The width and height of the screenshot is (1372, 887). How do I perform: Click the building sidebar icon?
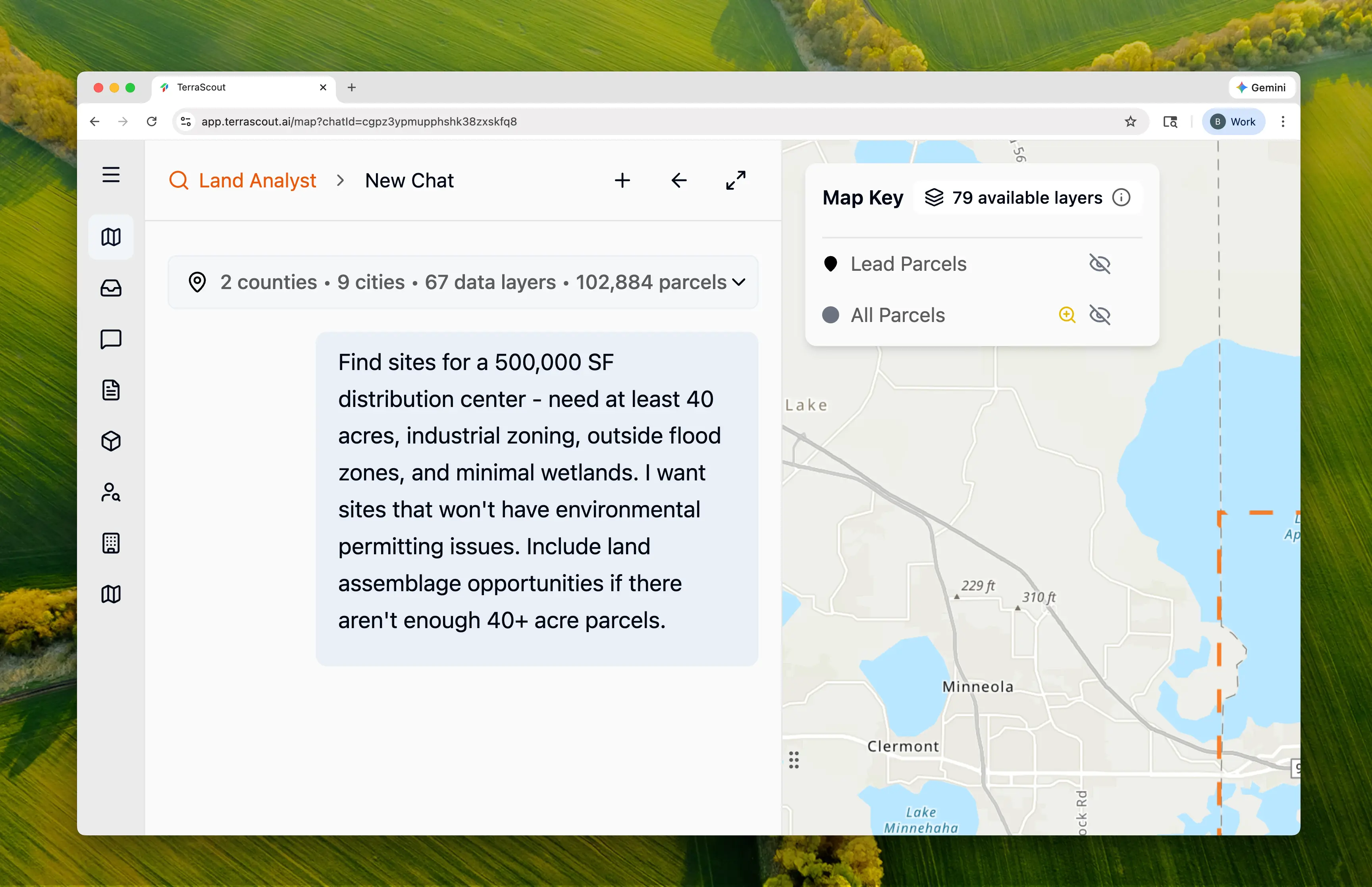point(111,543)
